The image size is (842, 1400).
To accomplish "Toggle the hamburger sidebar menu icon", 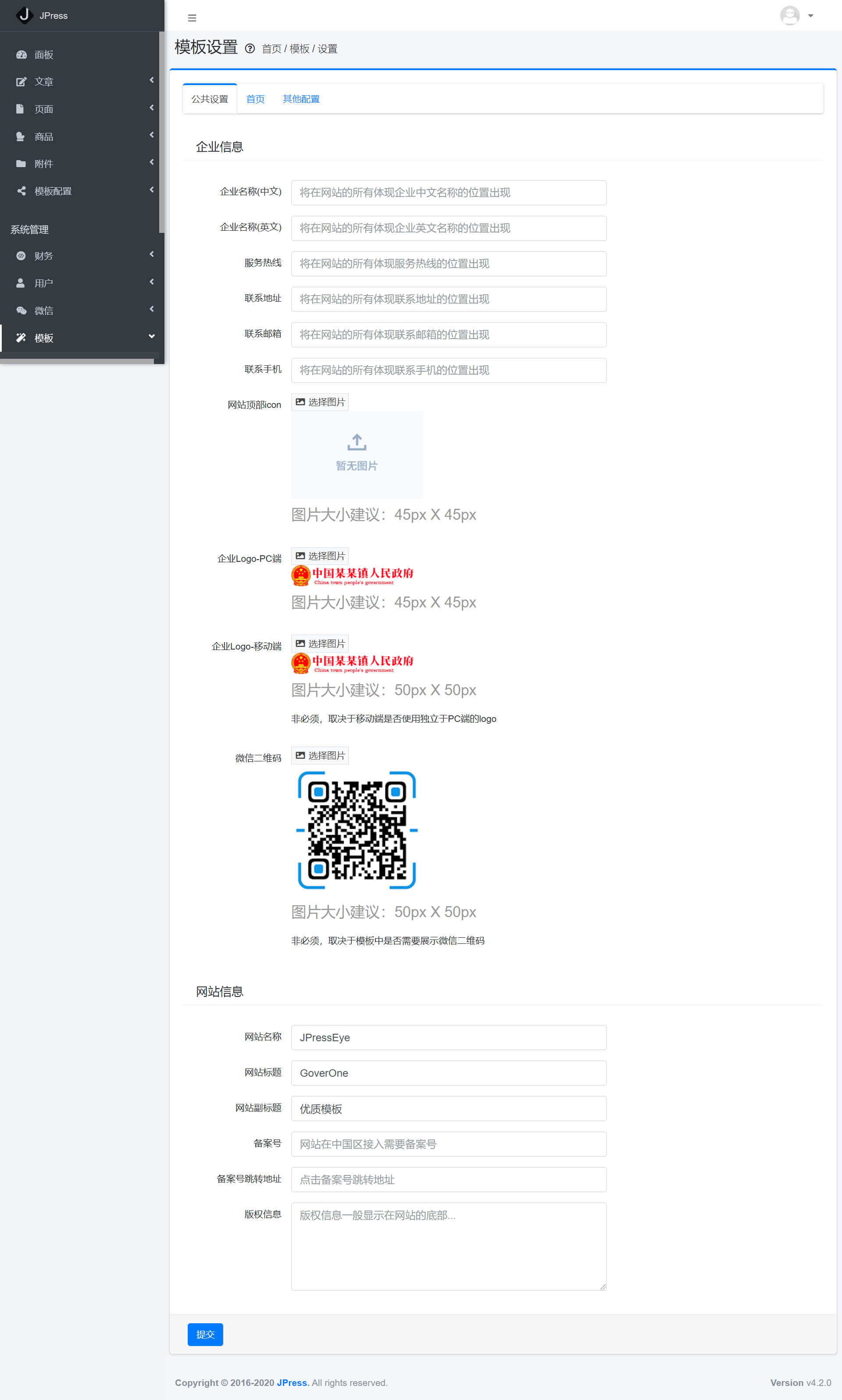I will 193,18.
